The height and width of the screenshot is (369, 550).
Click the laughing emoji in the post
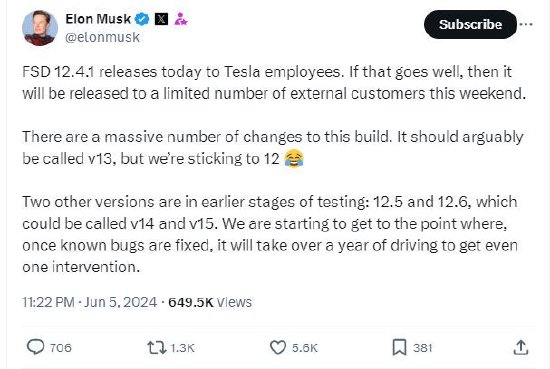point(294,159)
